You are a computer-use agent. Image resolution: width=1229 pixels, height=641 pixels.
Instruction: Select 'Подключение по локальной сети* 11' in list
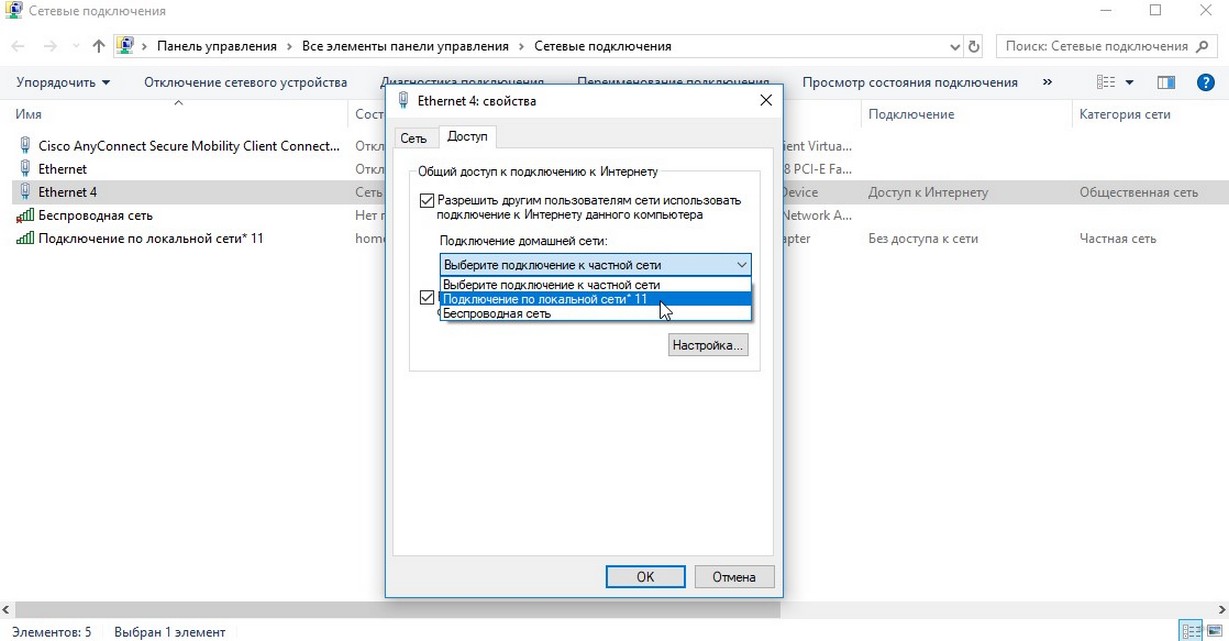pyautogui.click(x=595, y=299)
